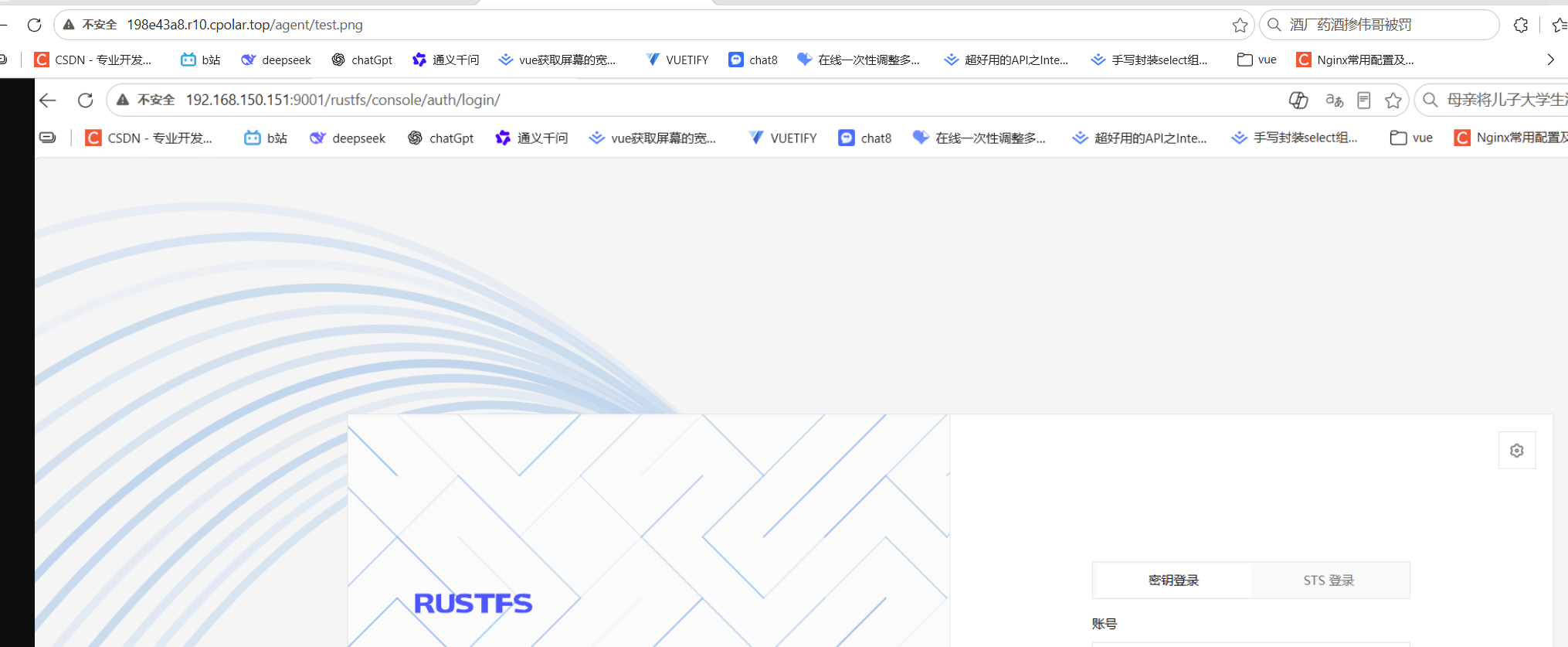Open the extensions puzzle icon

[1521, 25]
